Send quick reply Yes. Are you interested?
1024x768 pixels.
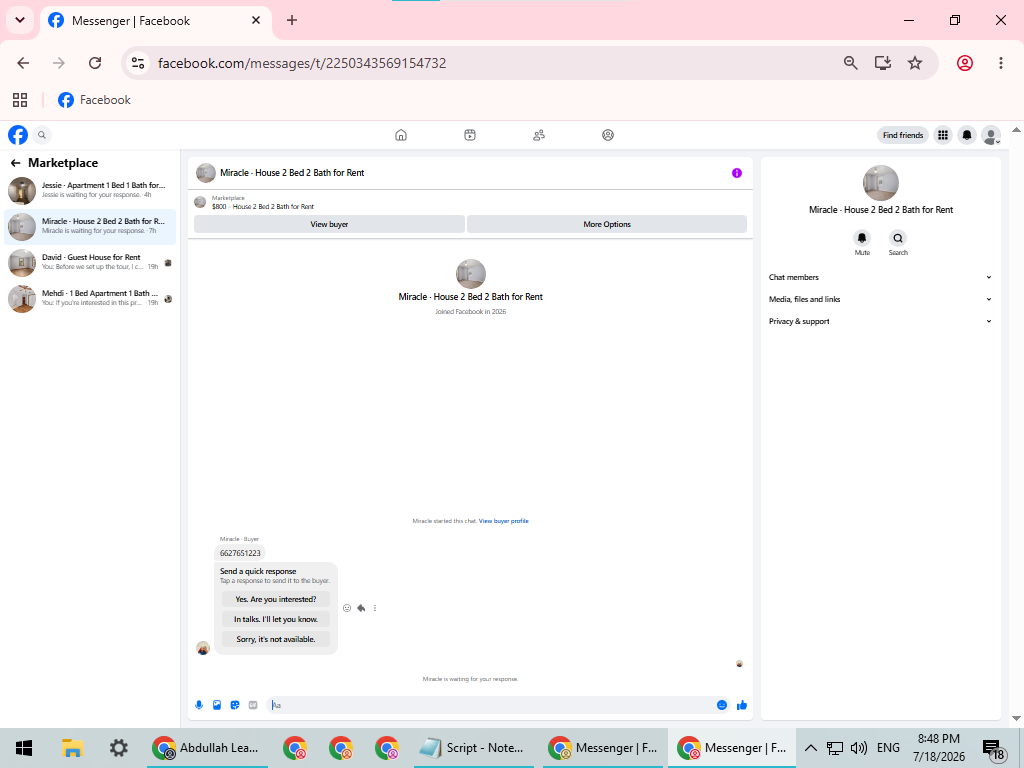pyautogui.click(x=276, y=599)
